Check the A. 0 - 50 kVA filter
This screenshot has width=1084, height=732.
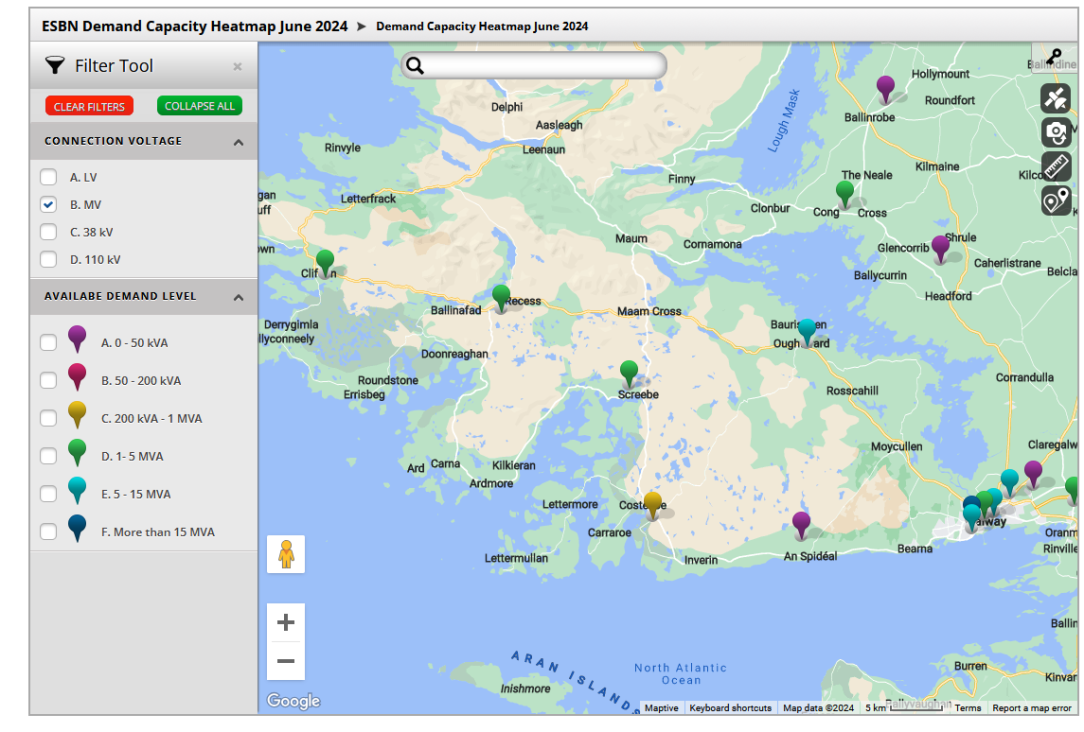coord(48,342)
